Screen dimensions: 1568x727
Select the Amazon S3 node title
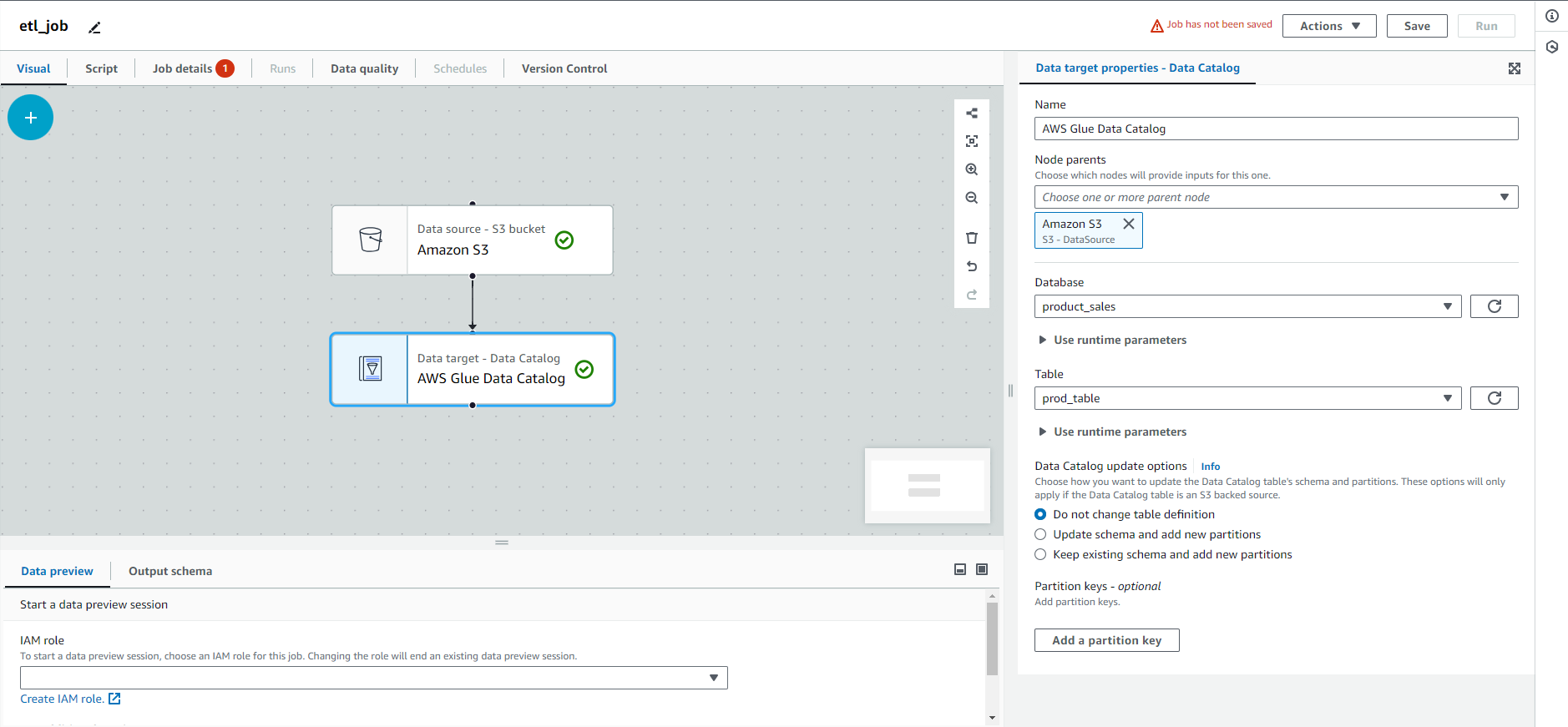tap(453, 250)
